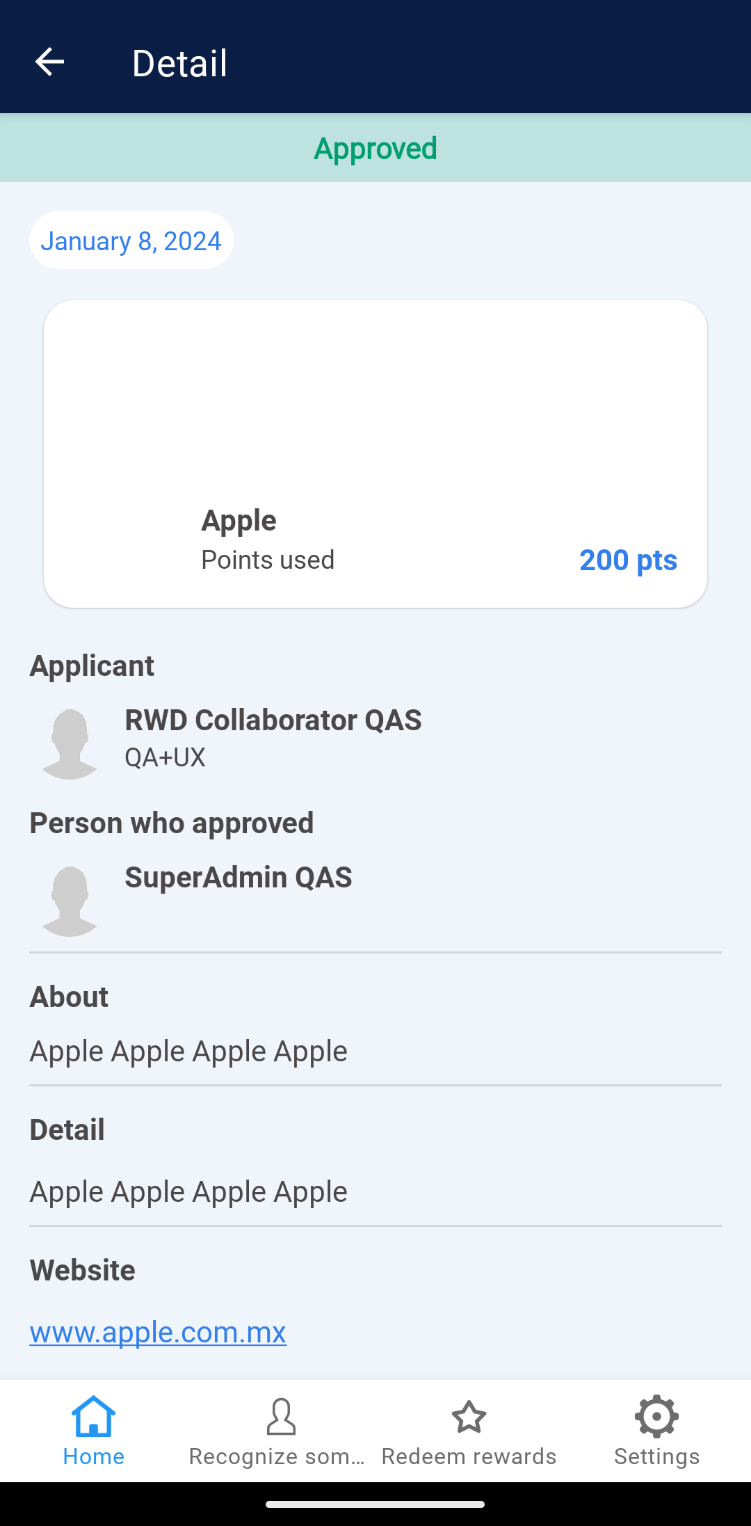Tap the Approved status banner

(x=375, y=148)
